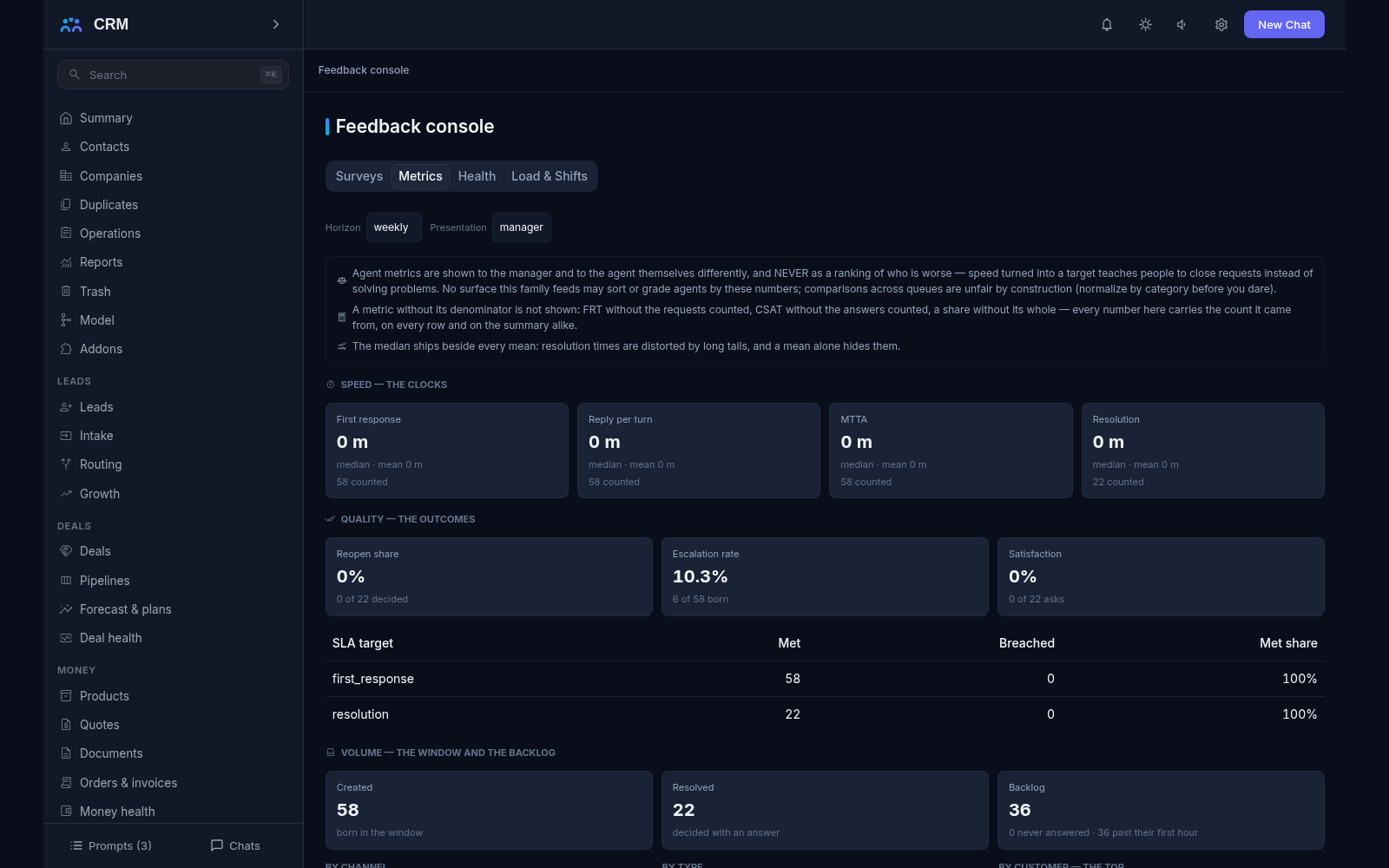The width and height of the screenshot is (1389, 868).
Task: Click the Satisfaction card
Action: click(1161, 577)
